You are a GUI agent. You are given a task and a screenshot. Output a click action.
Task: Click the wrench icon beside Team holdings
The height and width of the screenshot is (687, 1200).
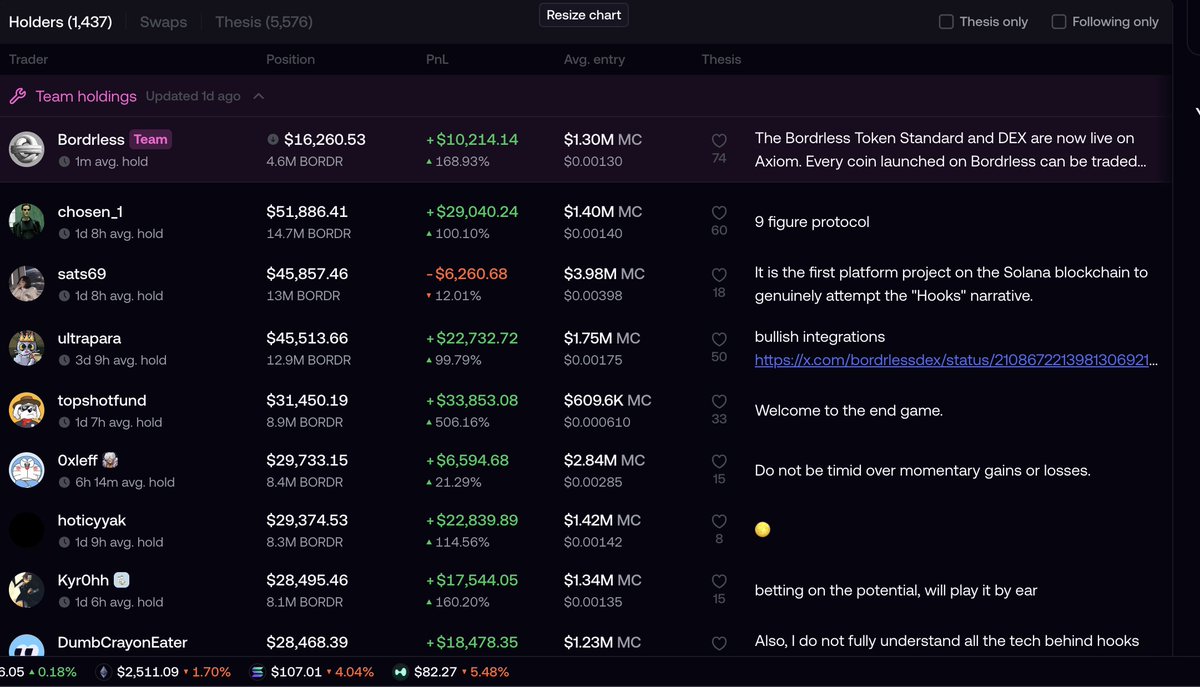pyautogui.click(x=18, y=97)
